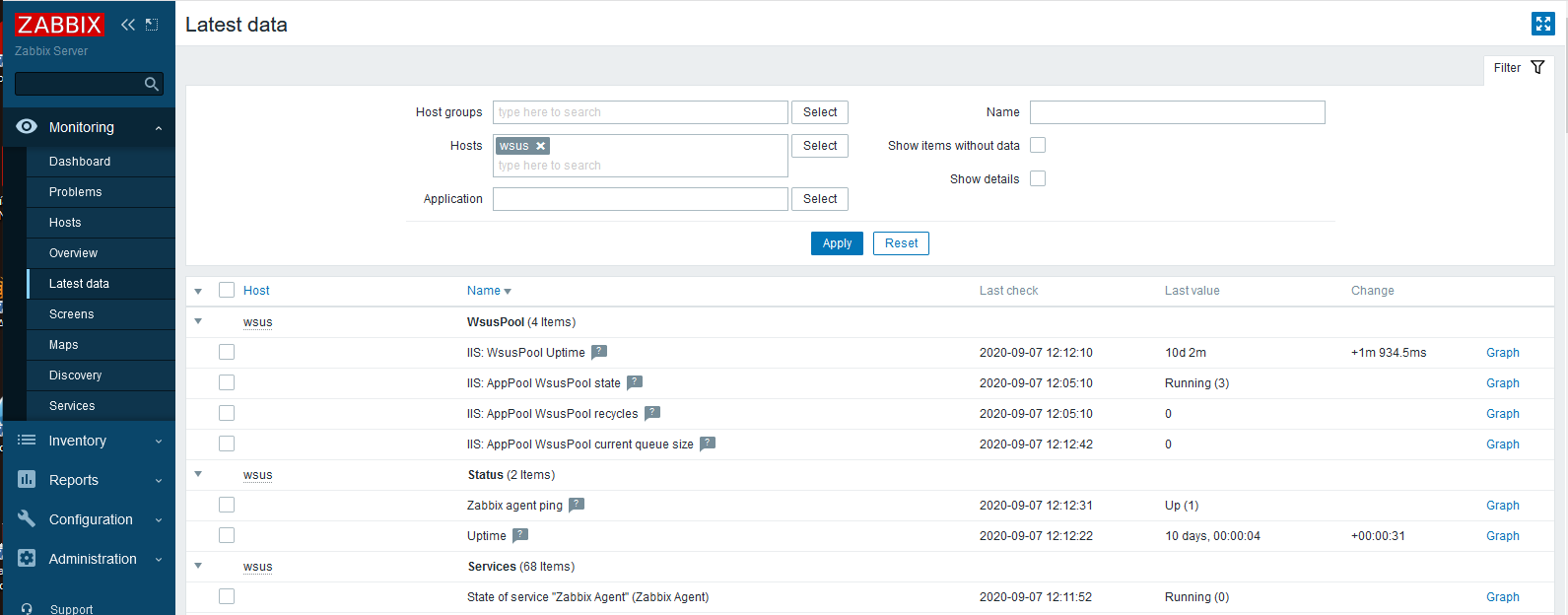The height and width of the screenshot is (615, 1568).
Task: Collapse all groups with header arrow
Action: tap(198, 291)
